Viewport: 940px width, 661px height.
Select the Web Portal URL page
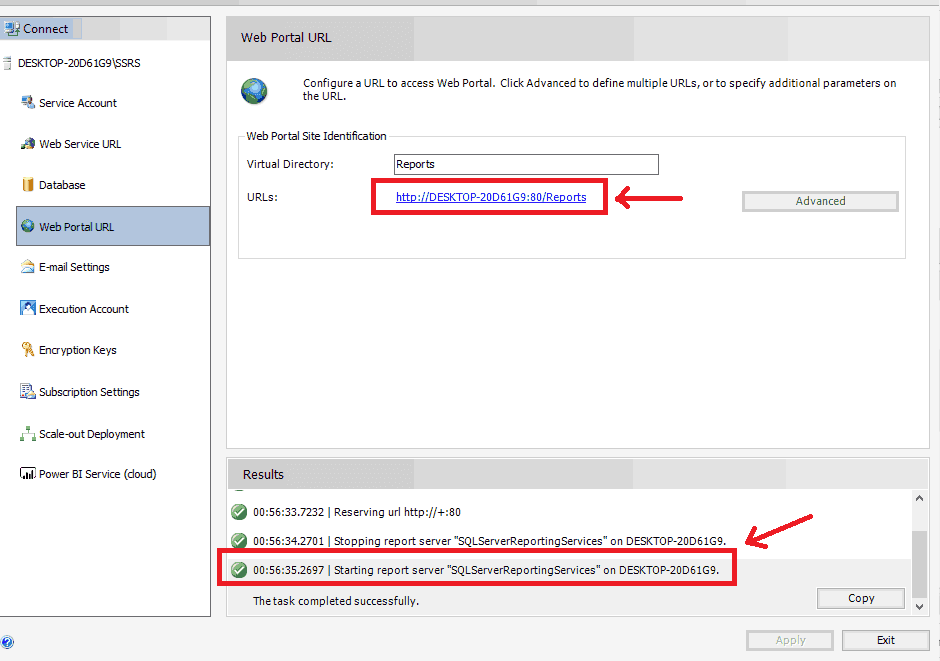(76, 227)
